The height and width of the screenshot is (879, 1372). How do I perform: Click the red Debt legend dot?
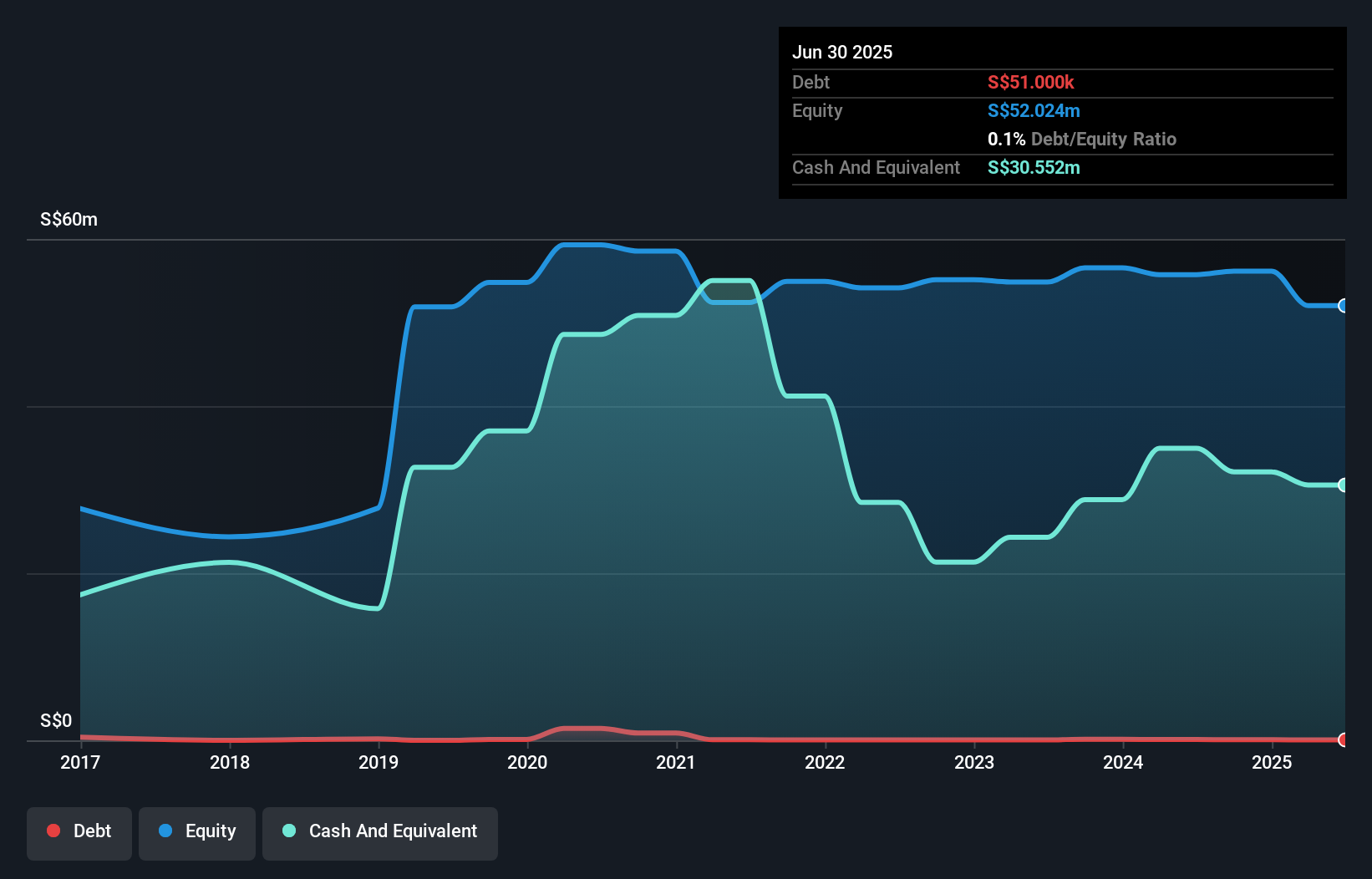tap(53, 831)
